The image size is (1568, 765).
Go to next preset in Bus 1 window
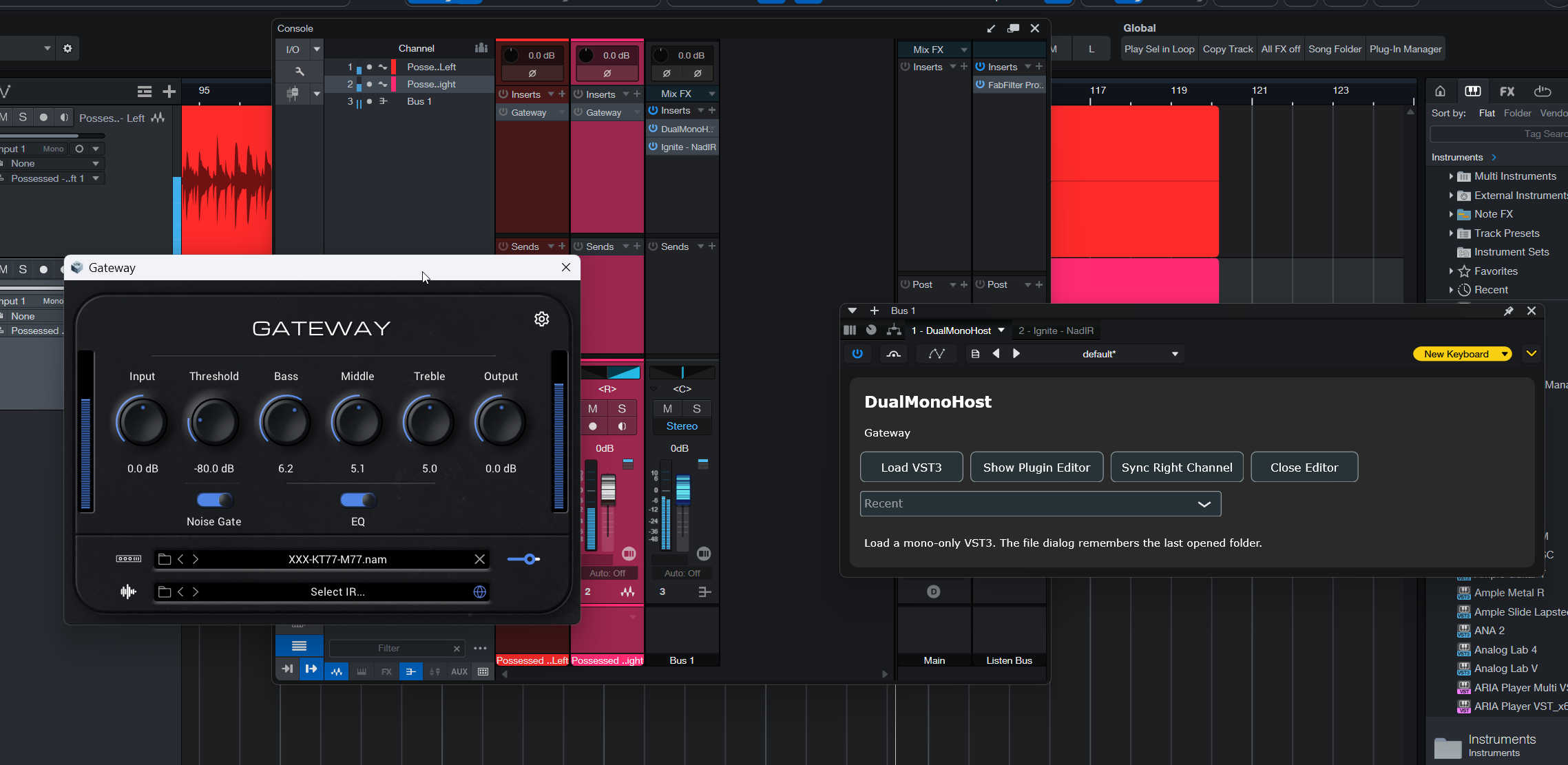(1016, 354)
